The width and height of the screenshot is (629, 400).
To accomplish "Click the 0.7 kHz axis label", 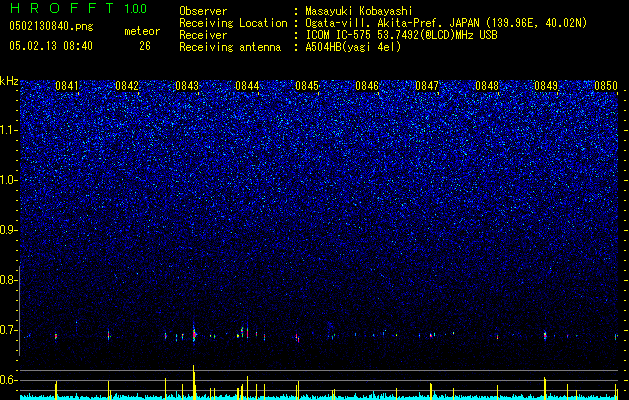I will (x=8, y=330).
